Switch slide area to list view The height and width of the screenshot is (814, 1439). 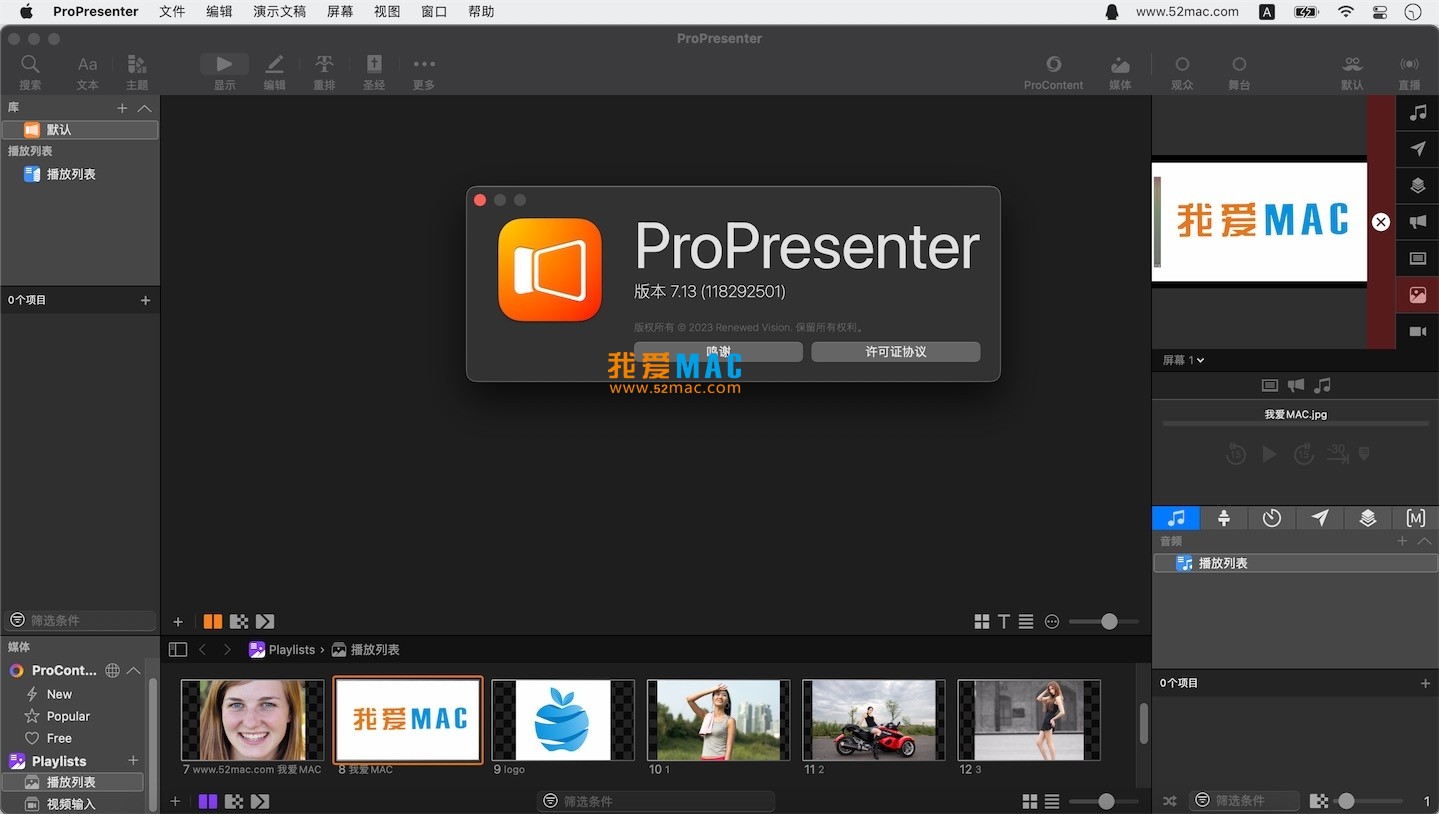tap(1026, 622)
